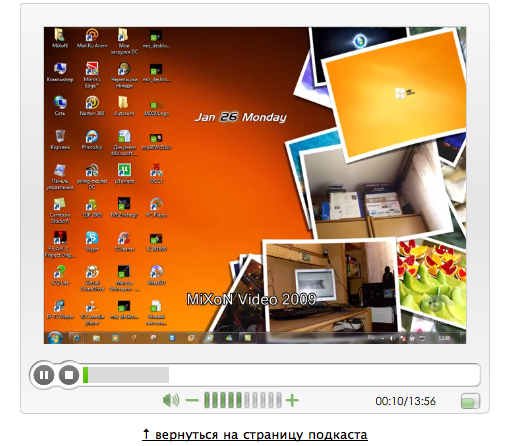Decrease volume with the minus icon
Image resolution: width=514 pixels, height=446 pixels.
pyautogui.click(x=192, y=400)
